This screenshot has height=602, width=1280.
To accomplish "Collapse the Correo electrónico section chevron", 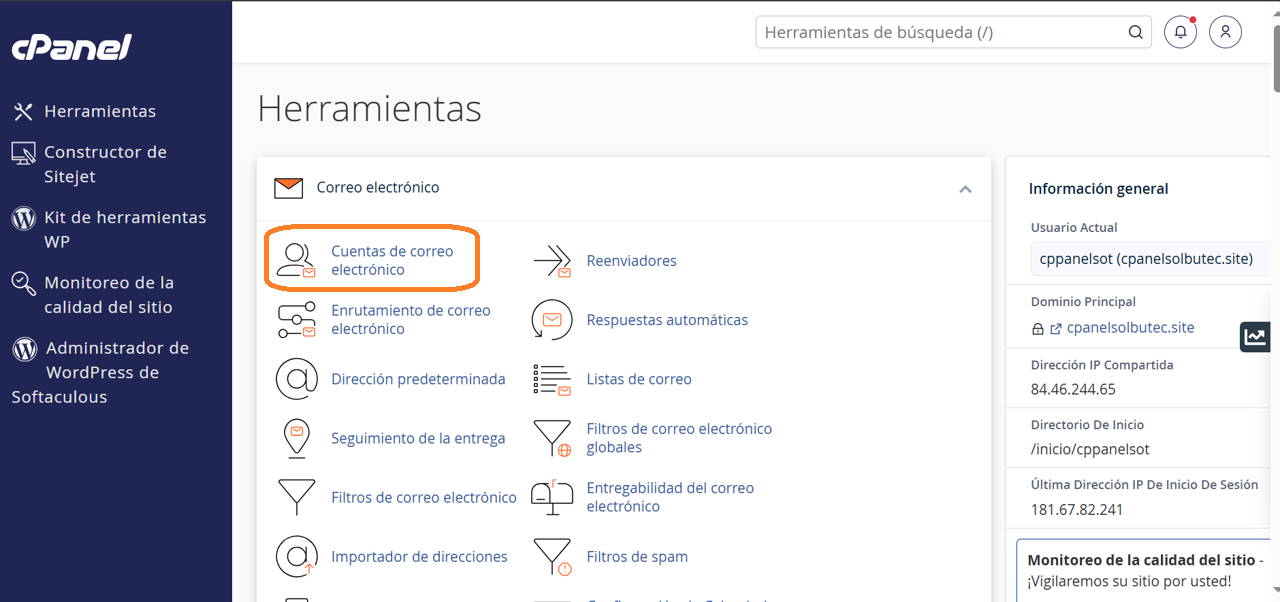I will pyautogui.click(x=965, y=189).
